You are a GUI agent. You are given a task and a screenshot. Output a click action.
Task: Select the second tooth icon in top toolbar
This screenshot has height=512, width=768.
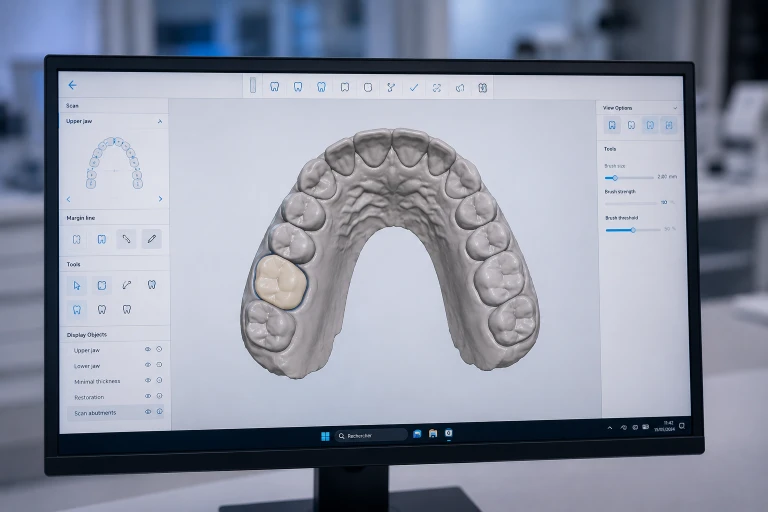[298, 87]
